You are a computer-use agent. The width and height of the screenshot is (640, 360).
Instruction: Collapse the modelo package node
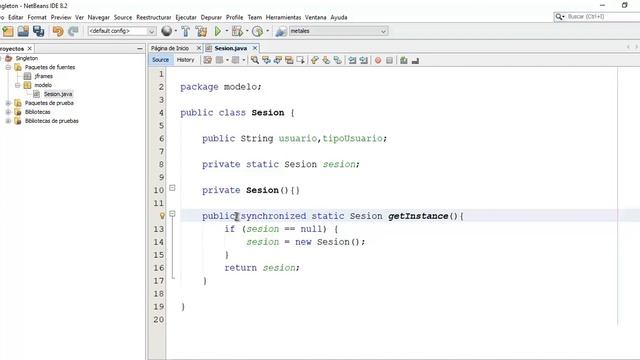[17, 85]
